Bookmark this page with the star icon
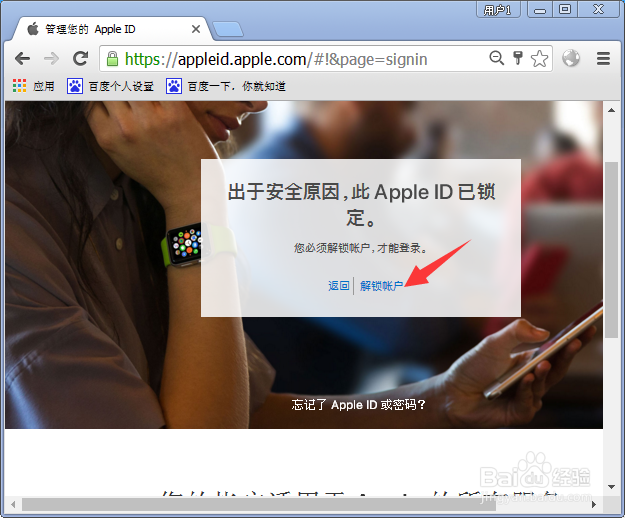 [539, 59]
